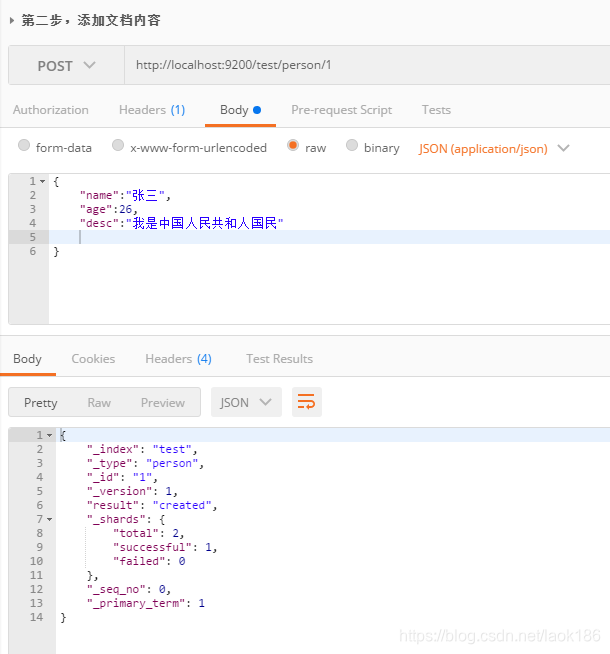Image resolution: width=610 pixels, height=654 pixels.
Task: Select the request Body tab
Action: (240, 110)
